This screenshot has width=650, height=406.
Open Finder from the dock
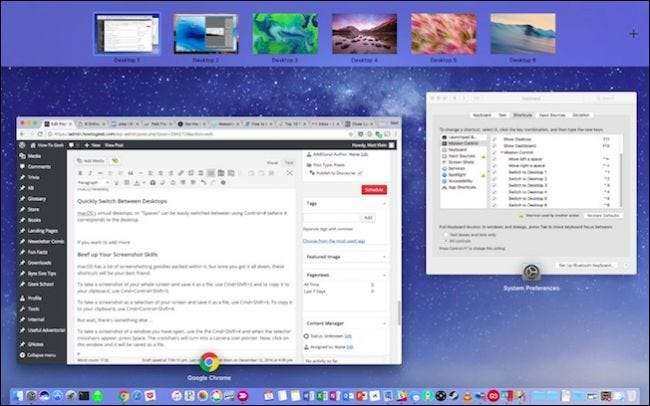pyautogui.click(x=18, y=396)
